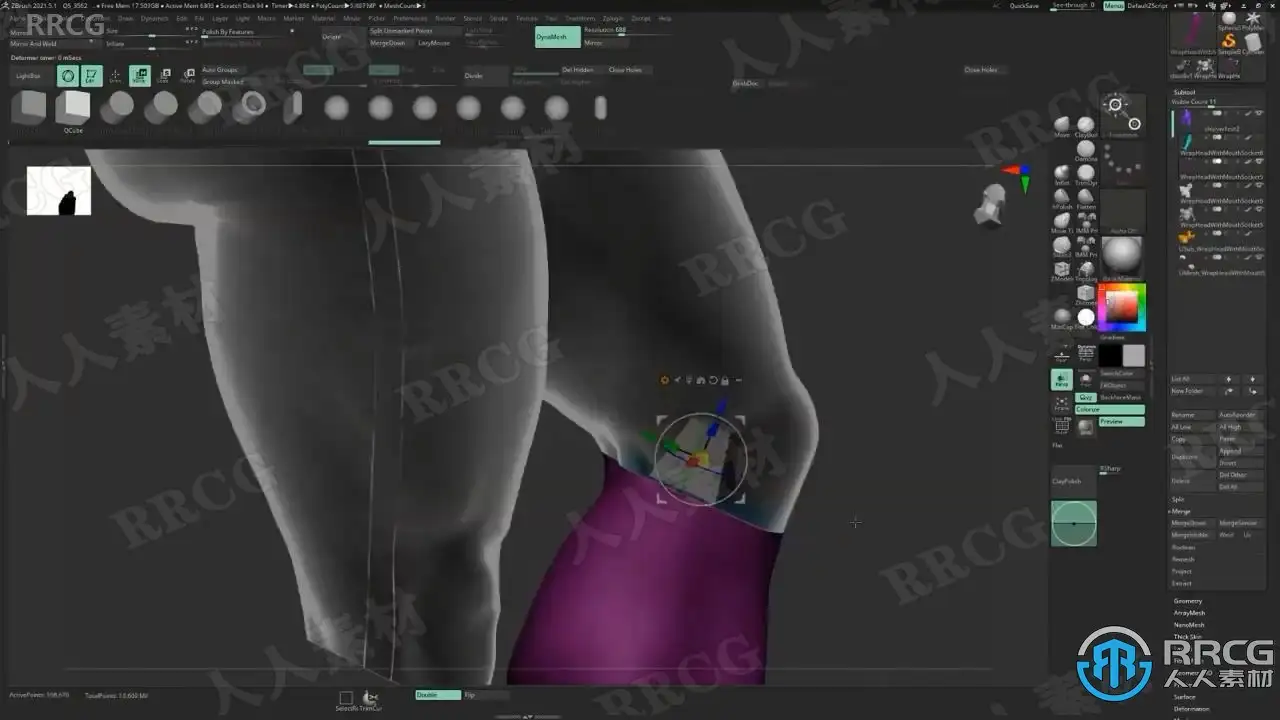This screenshot has width=1280, height=720.
Task: Toggle DynaMesh on or off
Action: click(x=557, y=37)
